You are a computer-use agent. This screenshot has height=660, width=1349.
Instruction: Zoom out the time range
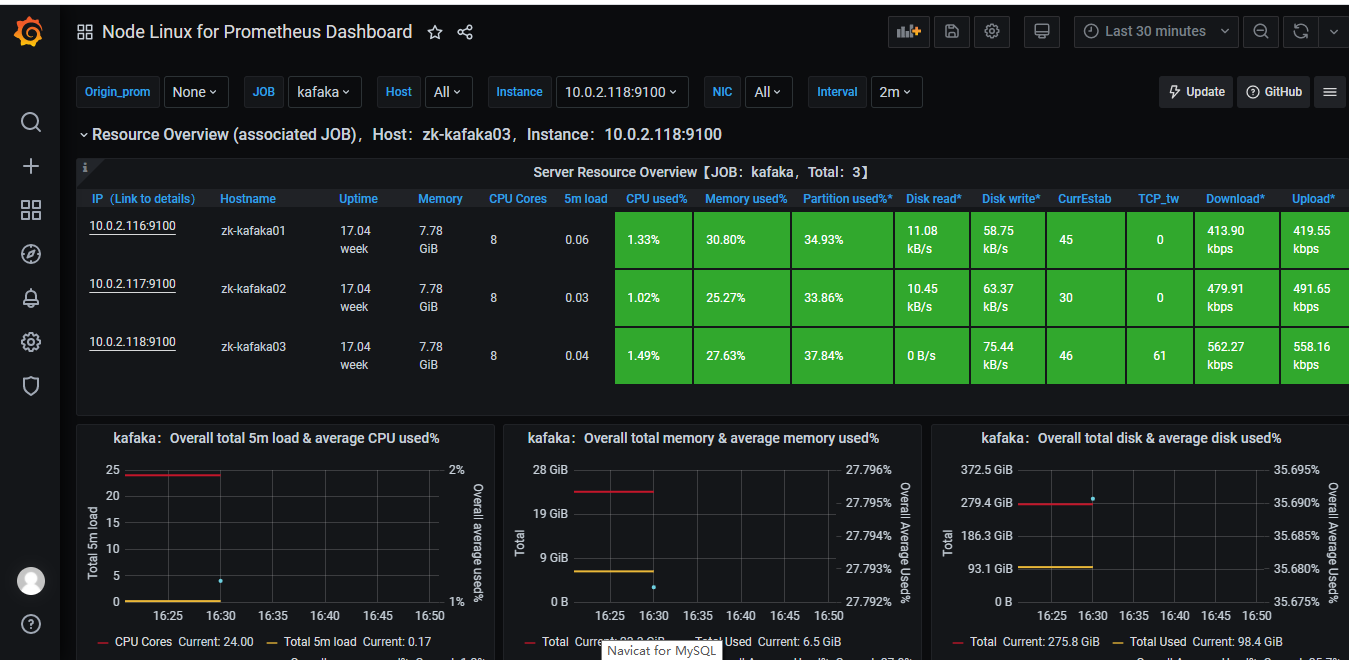[1261, 32]
